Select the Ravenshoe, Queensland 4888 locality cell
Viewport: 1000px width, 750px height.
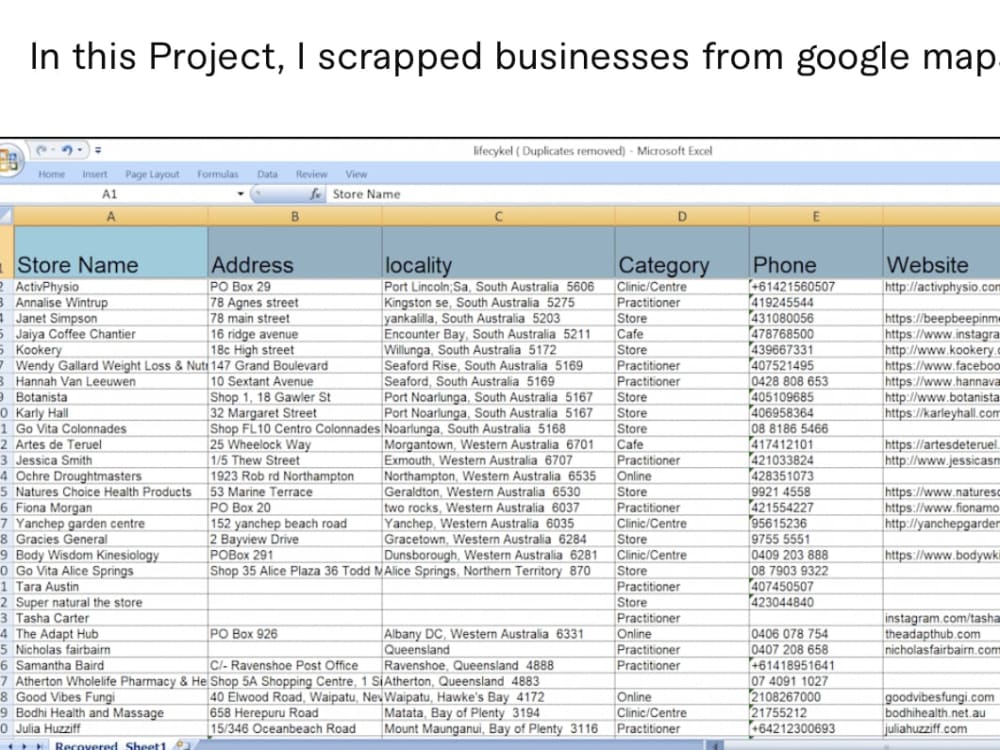tap(499, 665)
